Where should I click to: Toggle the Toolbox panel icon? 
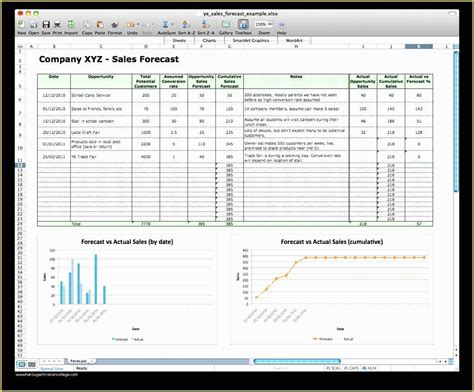[x=243, y=24]
